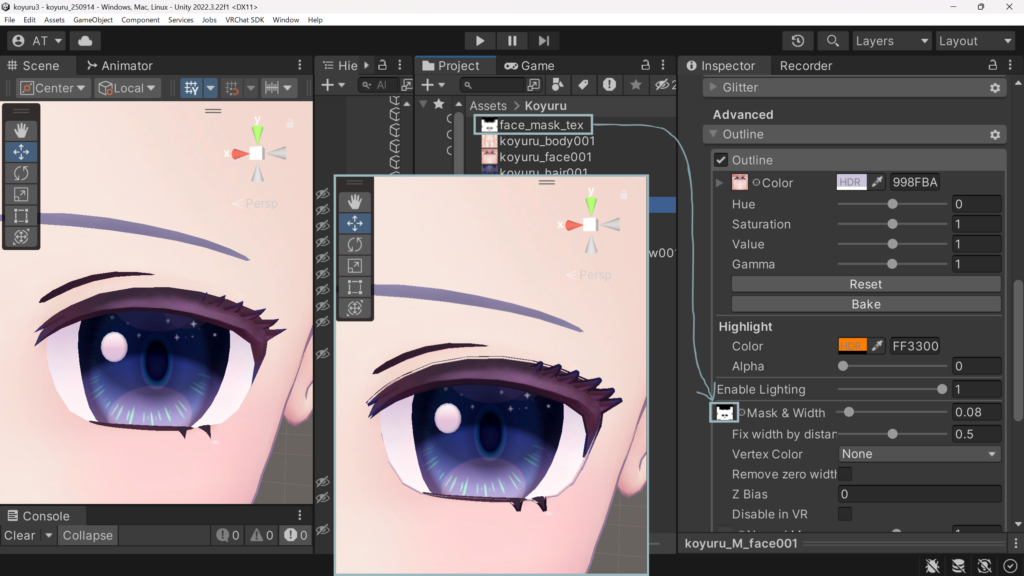Click the Z Bias input field
Viewport: 1024px width, 576px height.
coord(919,494)
